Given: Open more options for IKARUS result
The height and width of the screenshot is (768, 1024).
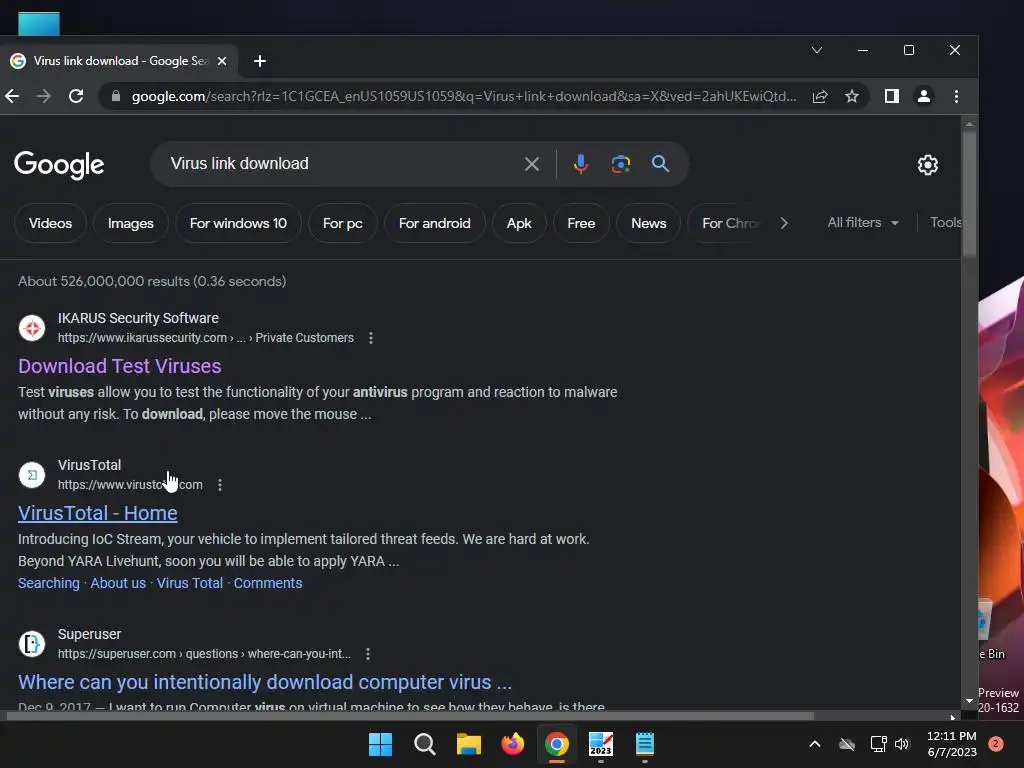Looking at the screenshot, I should (x=371, y=338).
